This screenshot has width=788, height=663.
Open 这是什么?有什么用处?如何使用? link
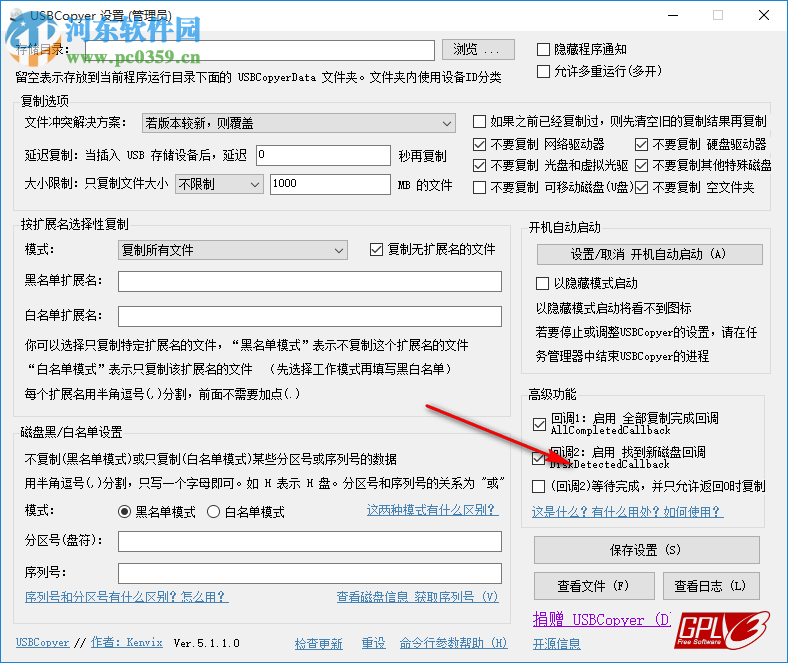(627, 512)
